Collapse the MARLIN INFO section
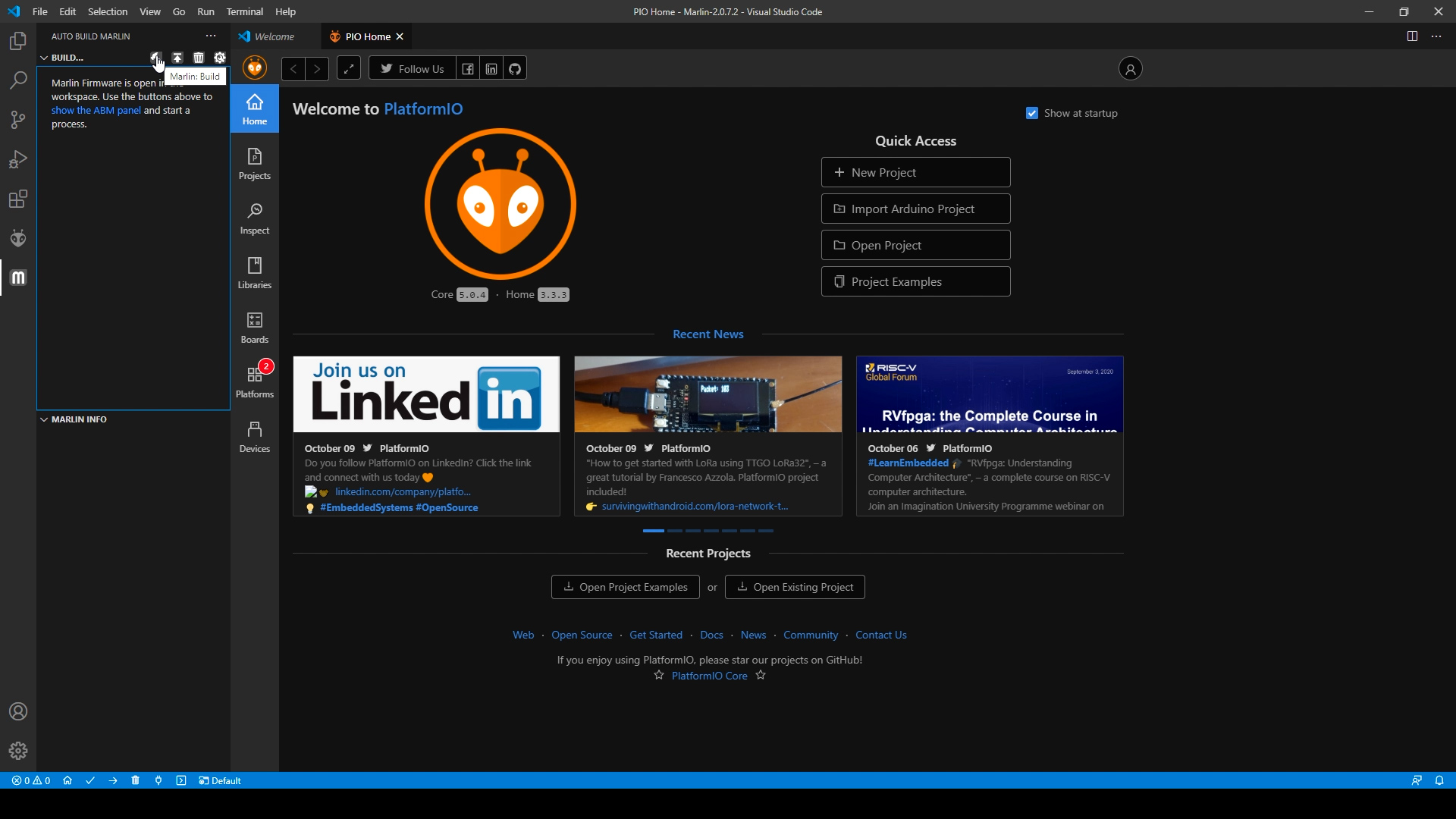This screenshot has width=1456, height=819. 44,419
